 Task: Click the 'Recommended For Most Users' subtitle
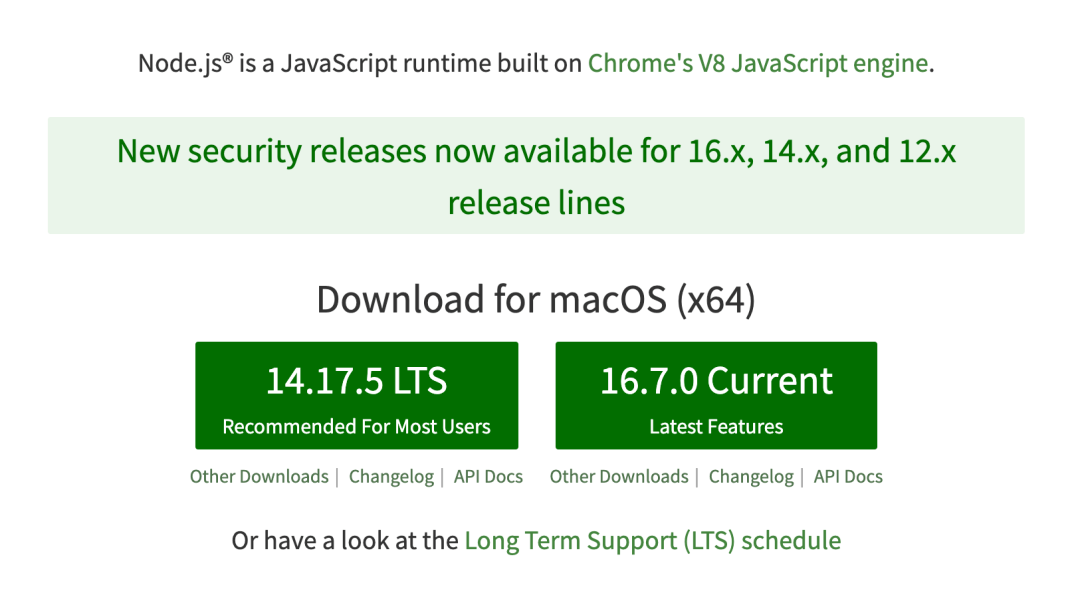click(356, 427)
